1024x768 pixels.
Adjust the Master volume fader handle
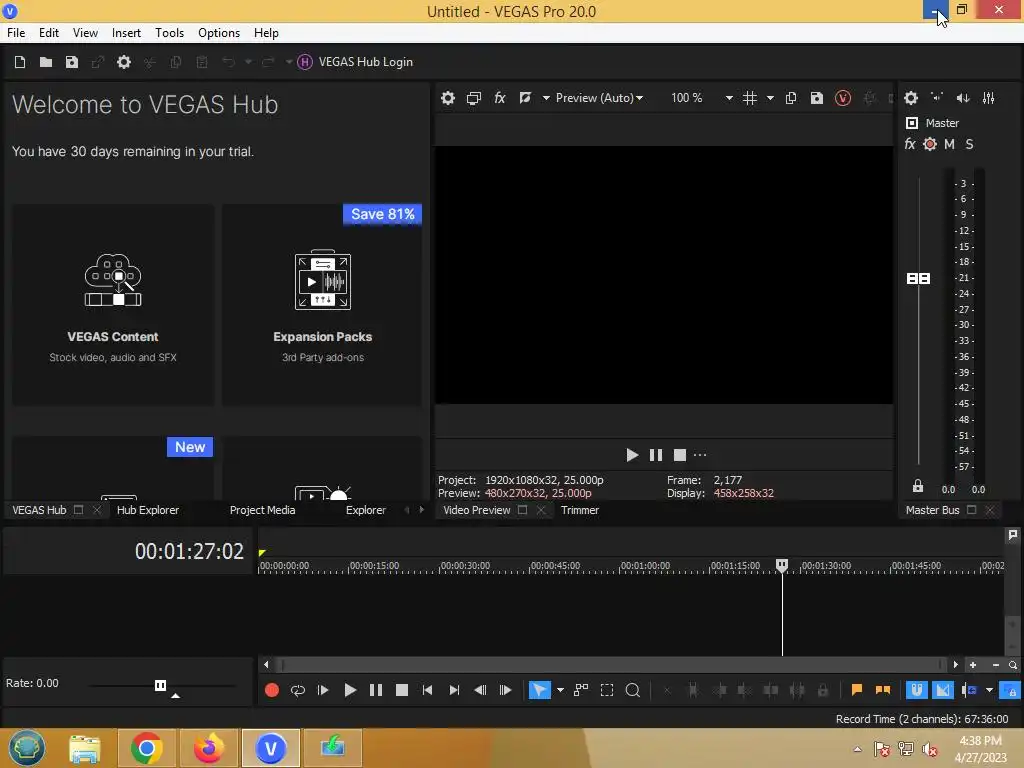pyautogui.click(x=918, y=279)
